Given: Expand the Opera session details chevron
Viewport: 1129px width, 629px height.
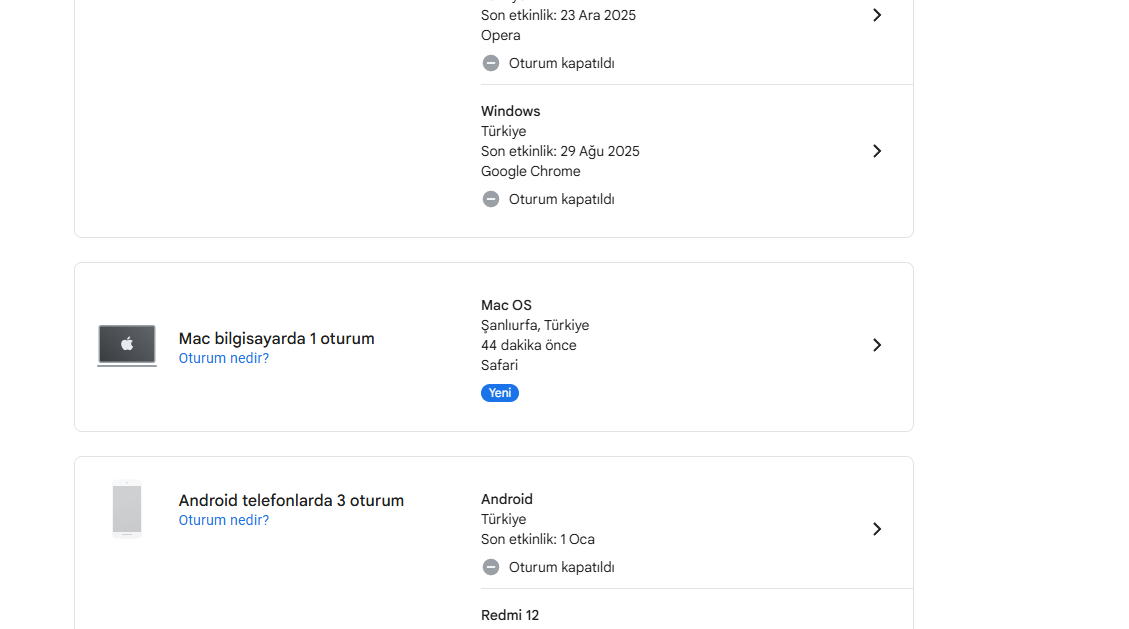Looking at the screenshot, I should [x=876, y=15].
